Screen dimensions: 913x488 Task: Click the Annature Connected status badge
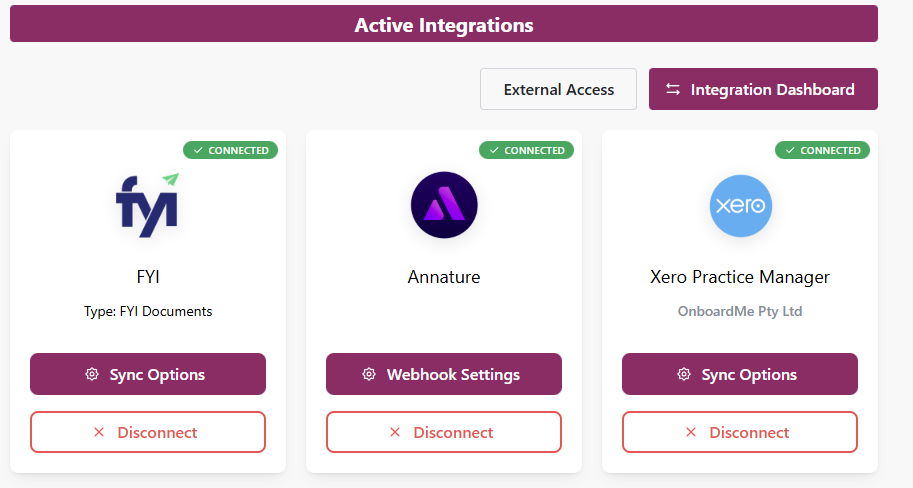pyautogui.click(x=527, y=150)
